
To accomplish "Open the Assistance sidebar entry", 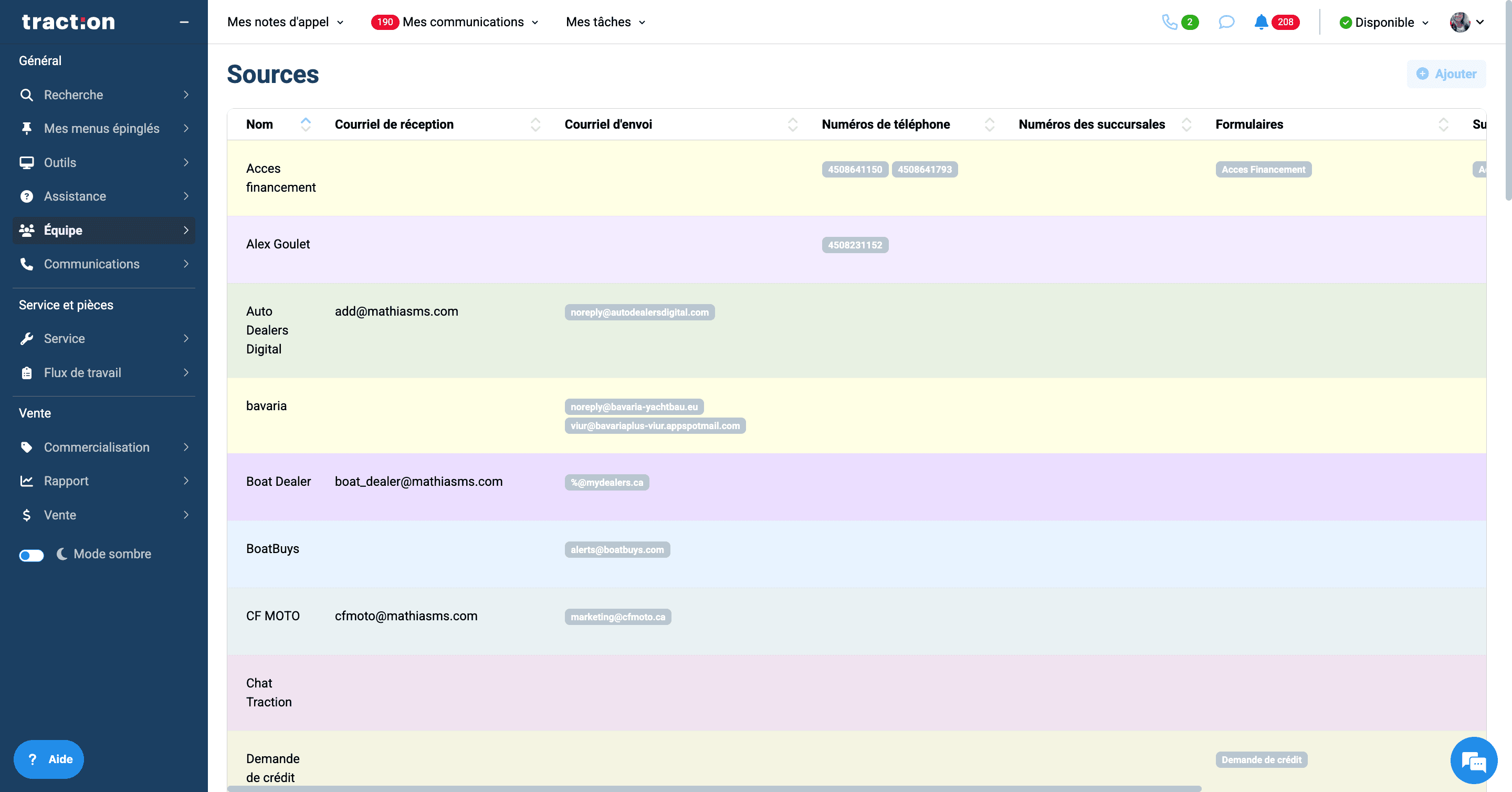I will click(104, 196).
